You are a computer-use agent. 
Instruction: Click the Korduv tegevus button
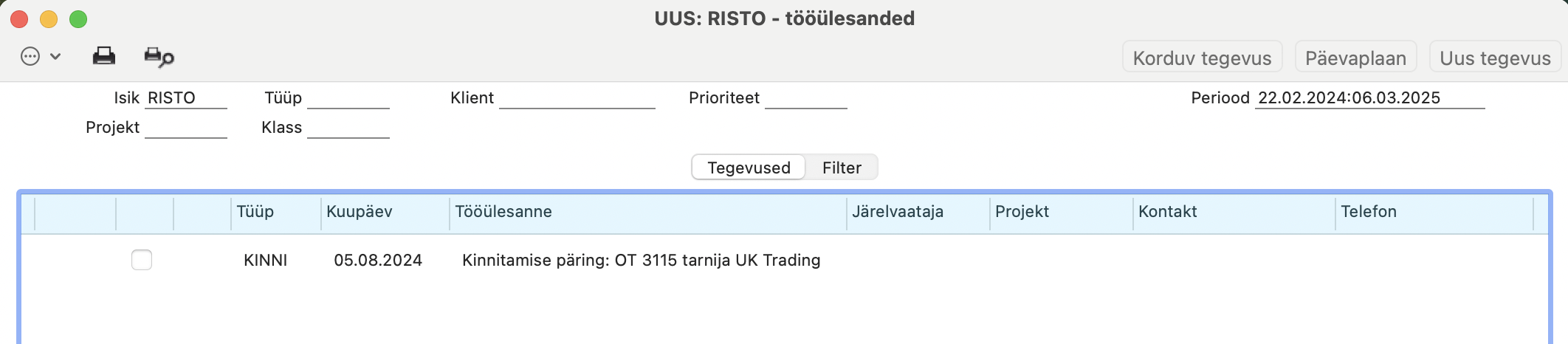click(x=1202, y=58)
